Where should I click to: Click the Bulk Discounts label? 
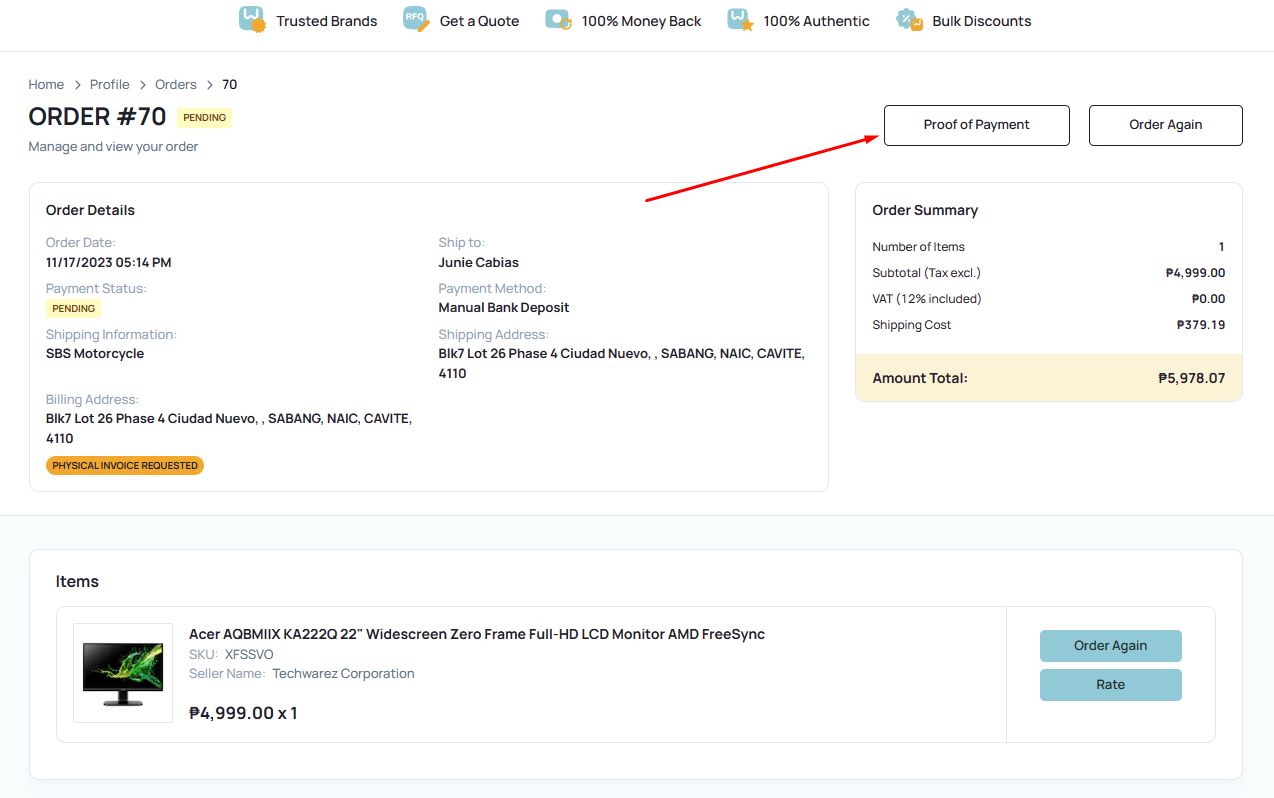point(982,21)
